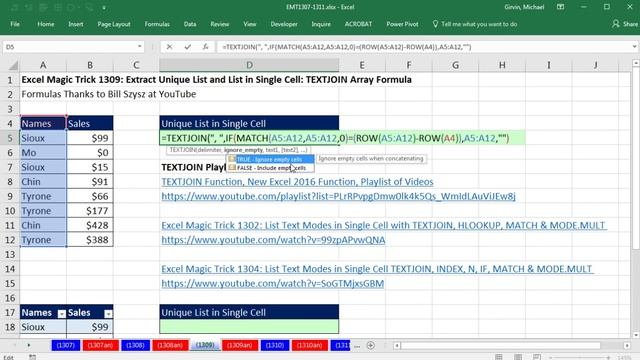
Task: Open Excel Magic Trick 1302 link
Action: coord(384,225)
